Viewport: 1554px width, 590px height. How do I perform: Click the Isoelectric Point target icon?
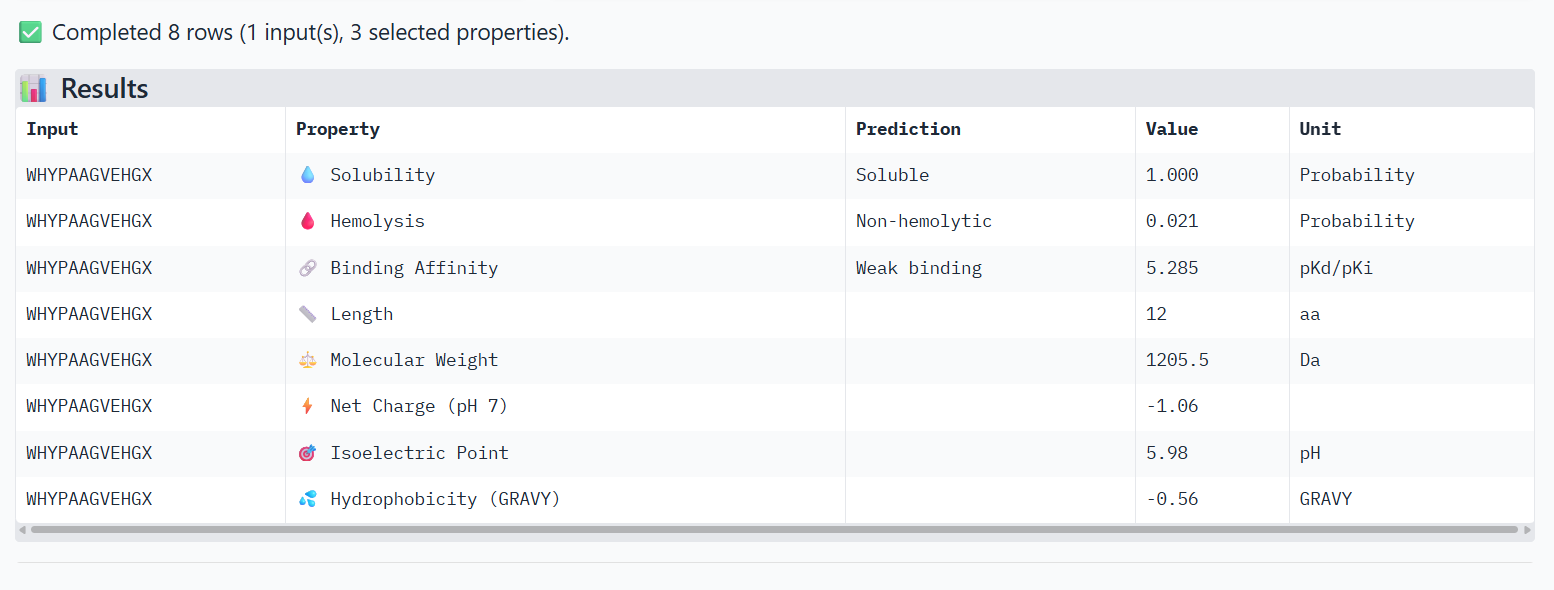click(x=310, y=452)
